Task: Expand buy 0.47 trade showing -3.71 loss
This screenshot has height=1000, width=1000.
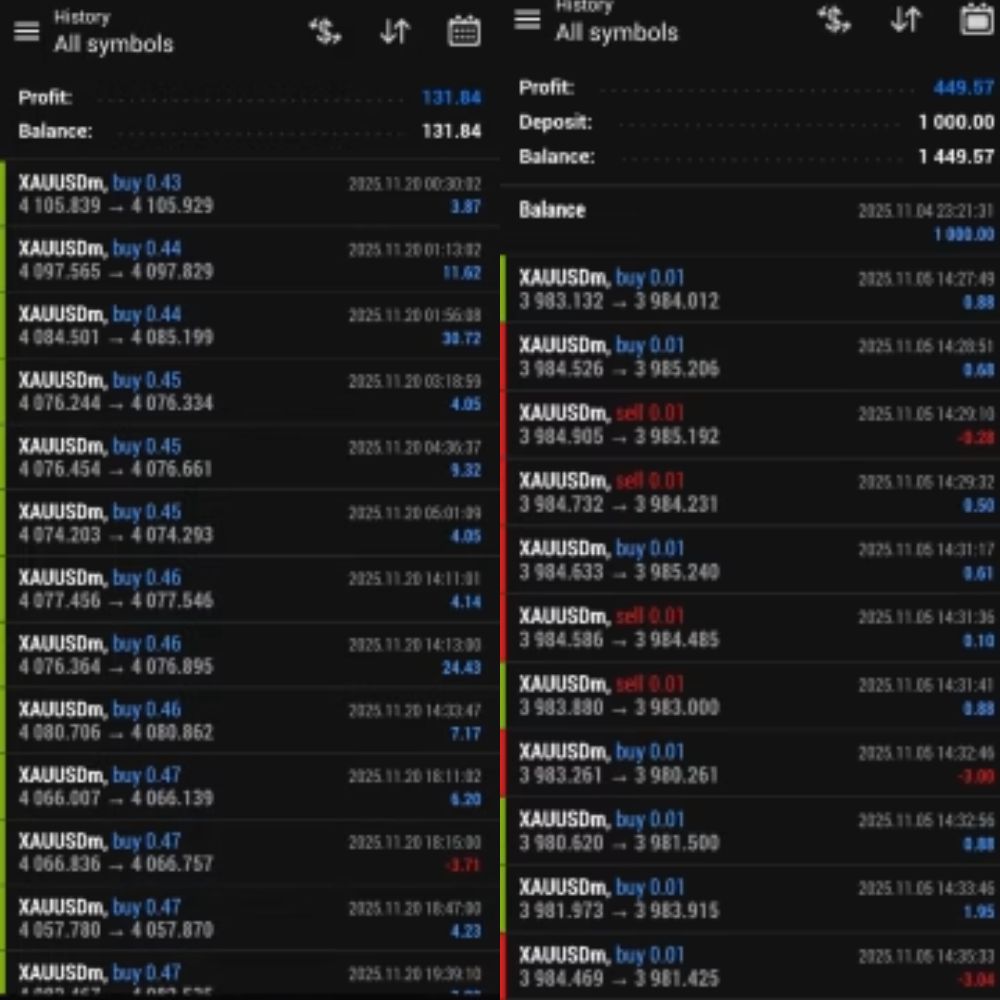Action: [250, 853]
